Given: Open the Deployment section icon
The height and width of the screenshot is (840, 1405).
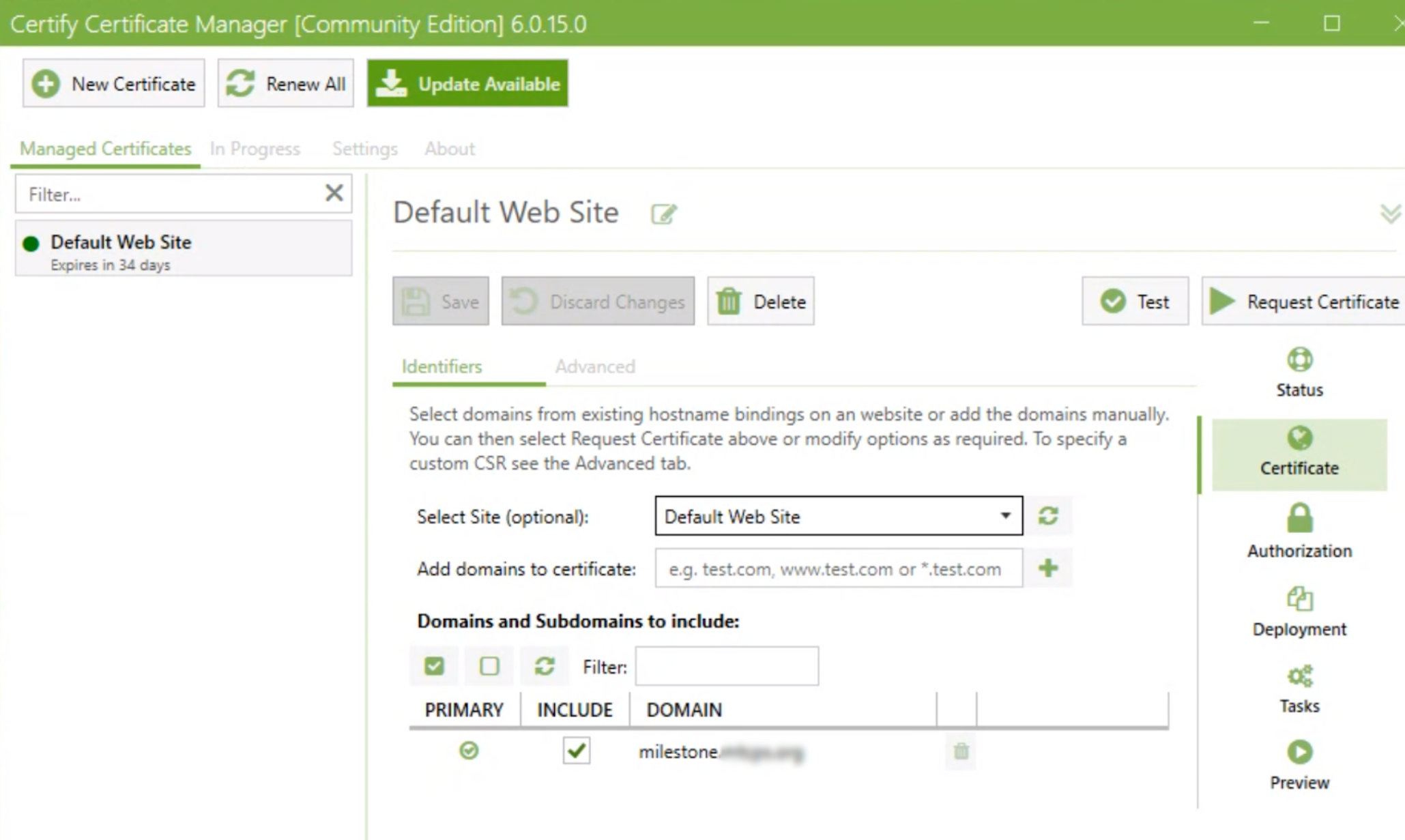Looking at the screenshot, I should pos(1299,599).
